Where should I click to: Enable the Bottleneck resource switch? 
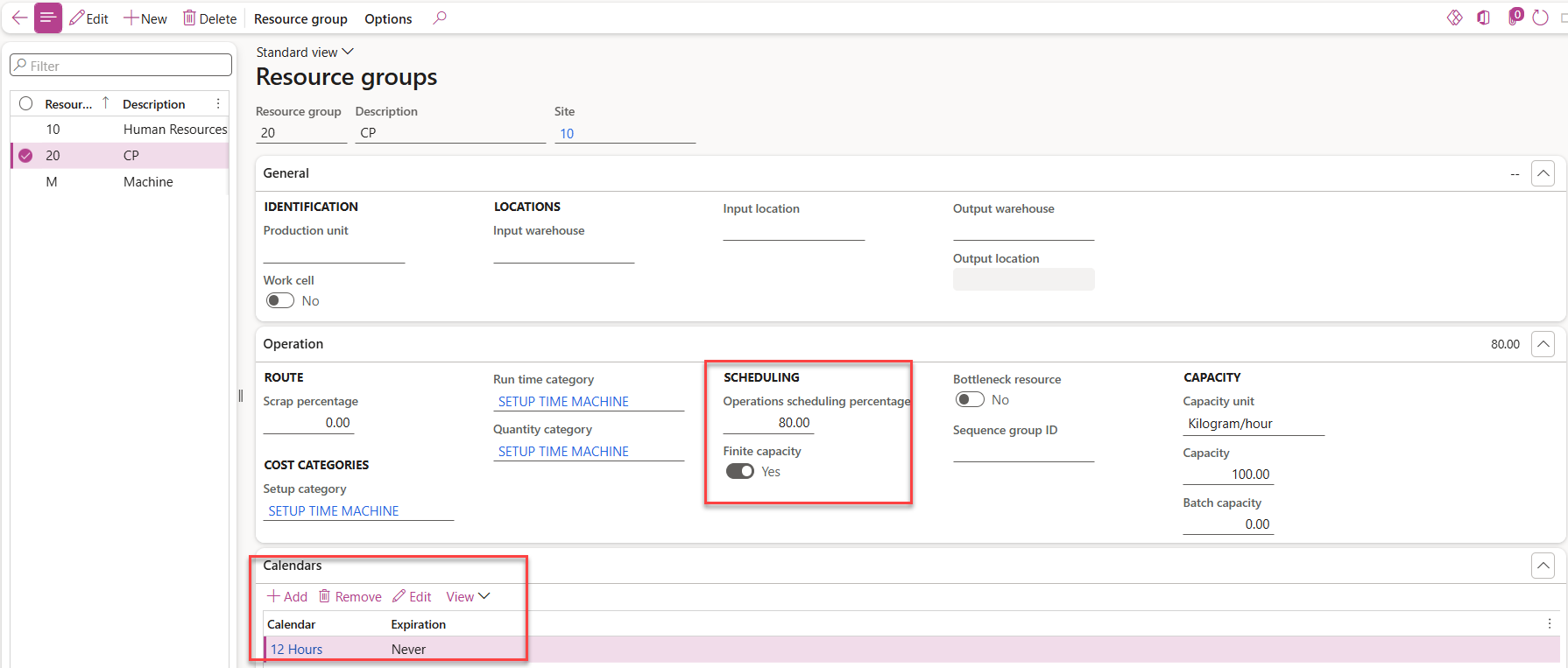click(970, 399)
